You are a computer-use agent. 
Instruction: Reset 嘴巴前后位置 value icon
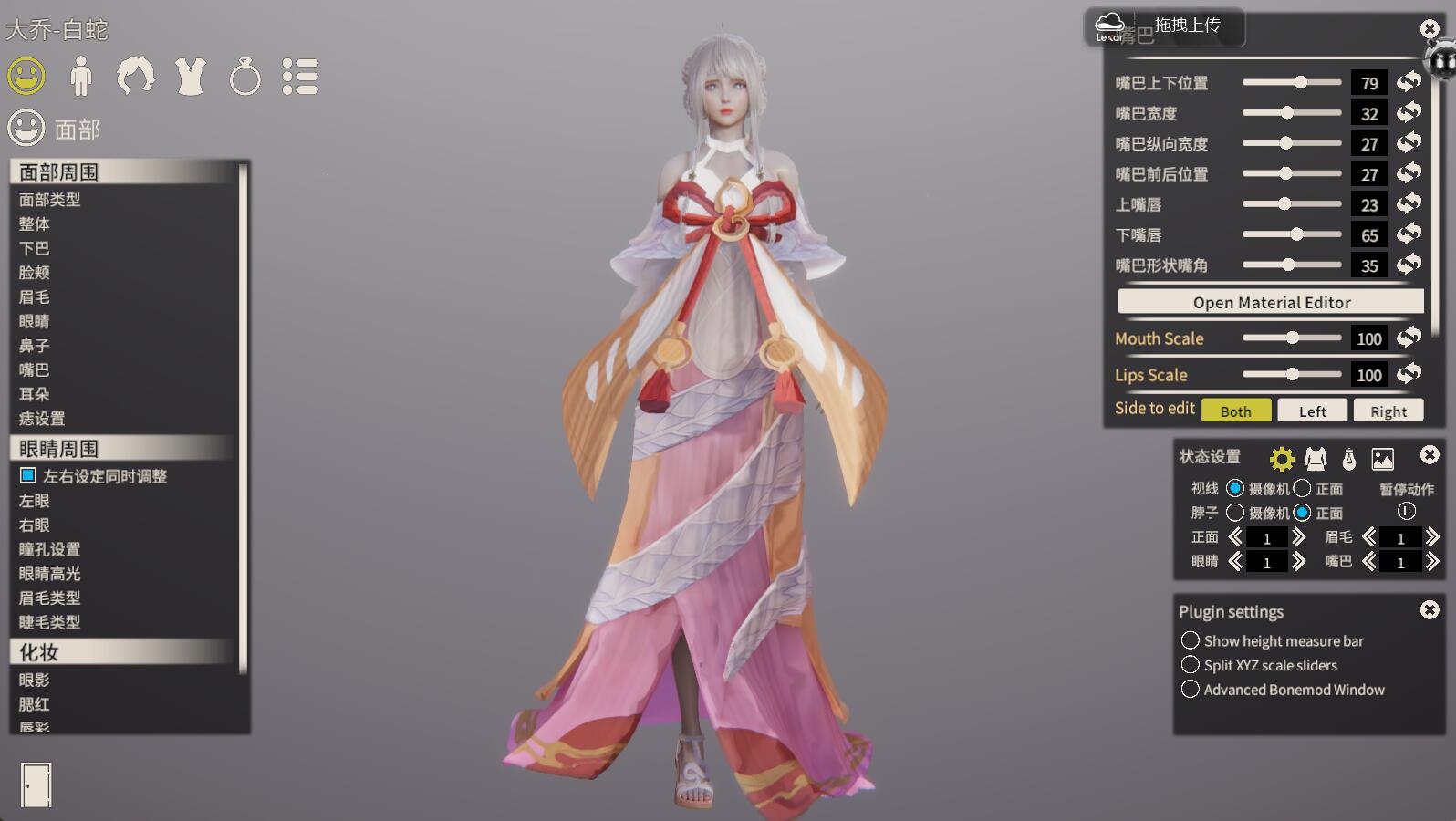(x=1409, y=173)
